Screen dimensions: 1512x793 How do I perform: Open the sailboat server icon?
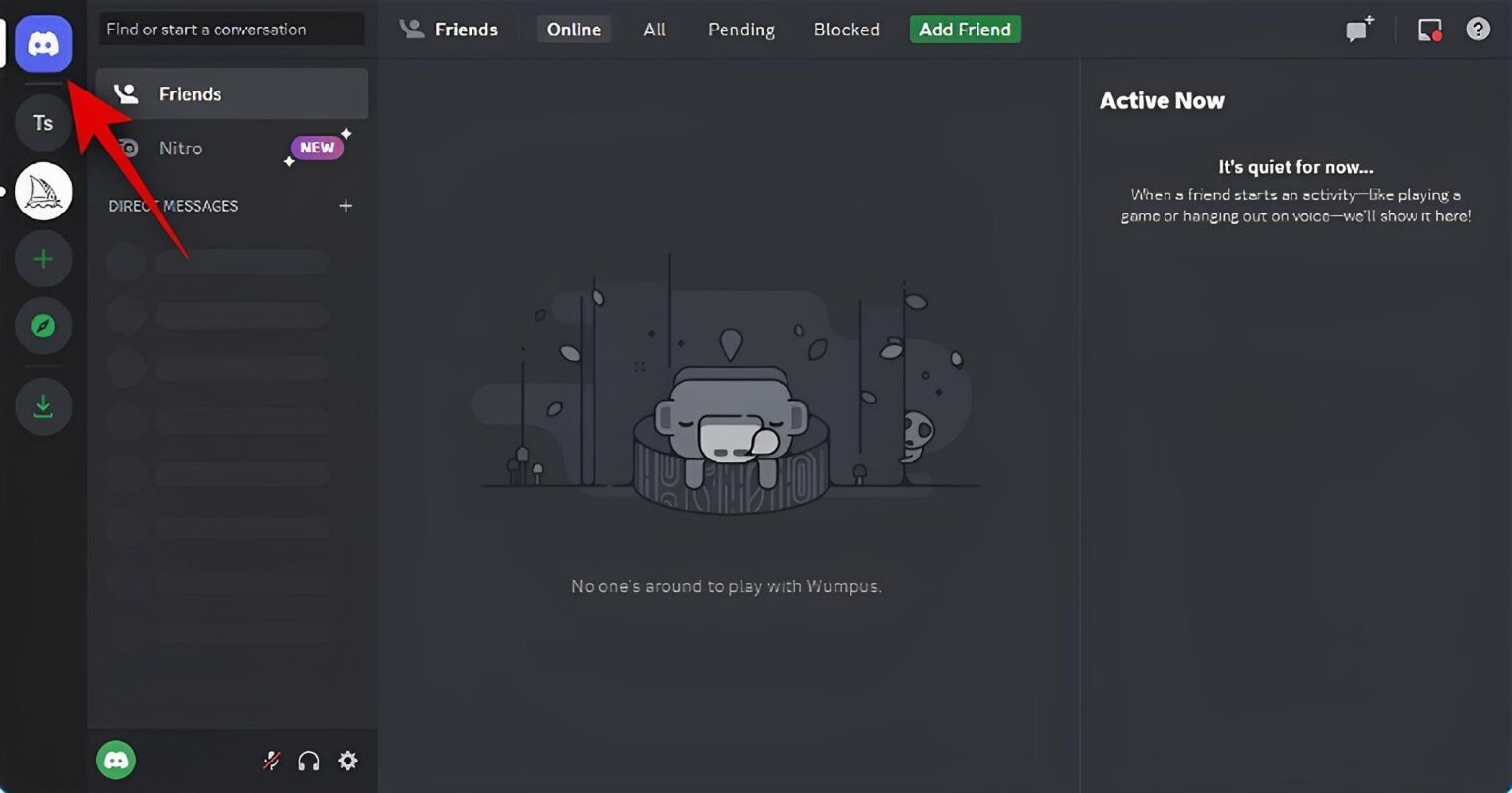pyautogui.click(x=43, y=191)
